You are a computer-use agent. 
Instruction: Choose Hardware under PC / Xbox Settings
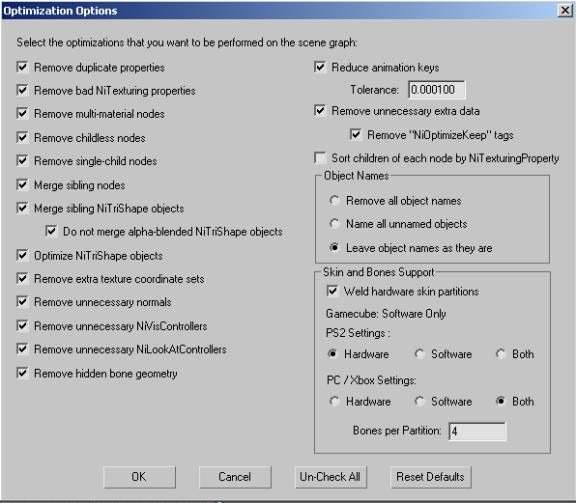(334, 401)
